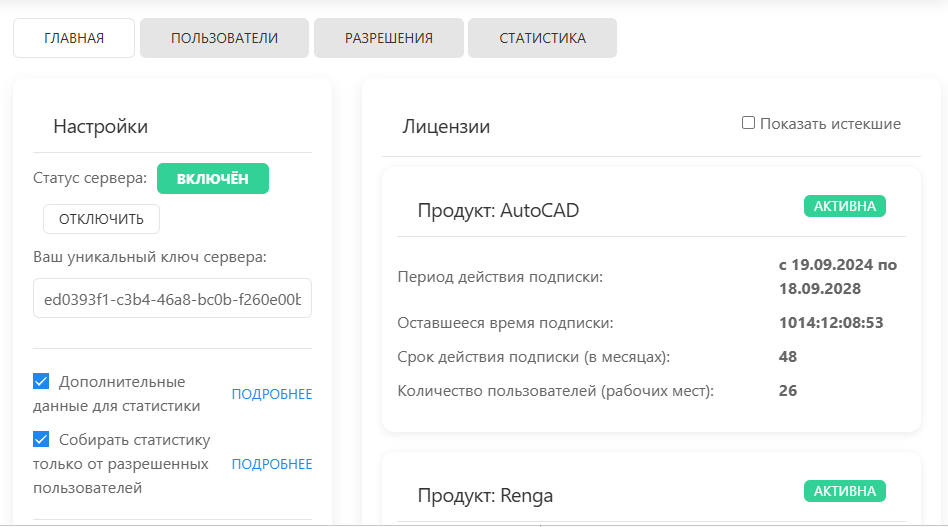Click the АКТИВНА badge on AutoCAD license
The image size is (948, 527).
click(845, 206)
